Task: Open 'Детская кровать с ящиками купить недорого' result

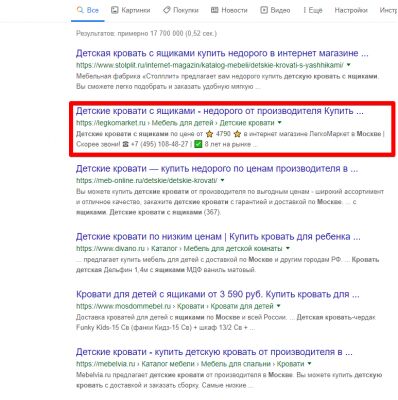Action: (222, 53)
